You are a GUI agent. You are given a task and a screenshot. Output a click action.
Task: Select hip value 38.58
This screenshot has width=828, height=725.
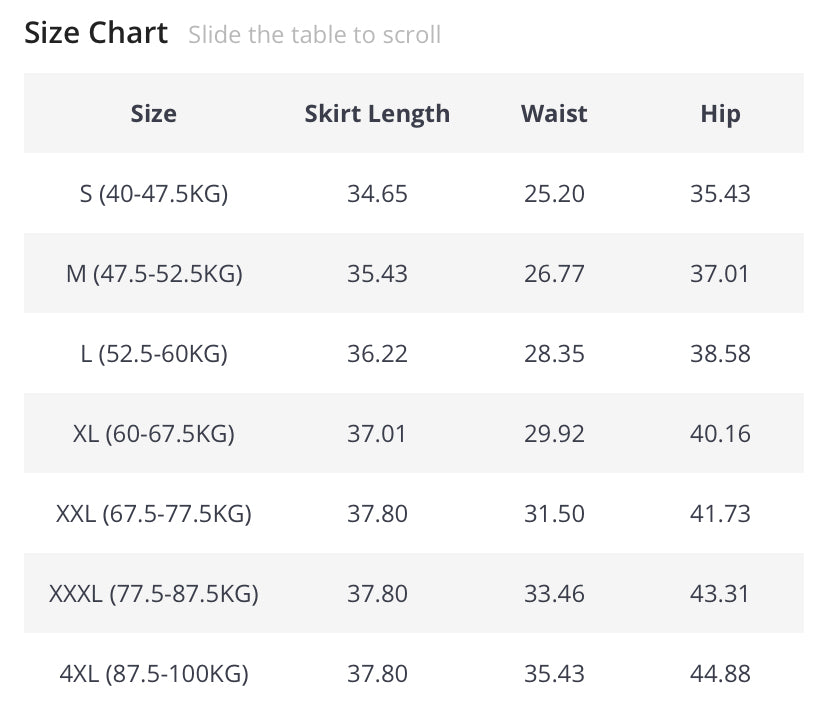click(720, 353)
